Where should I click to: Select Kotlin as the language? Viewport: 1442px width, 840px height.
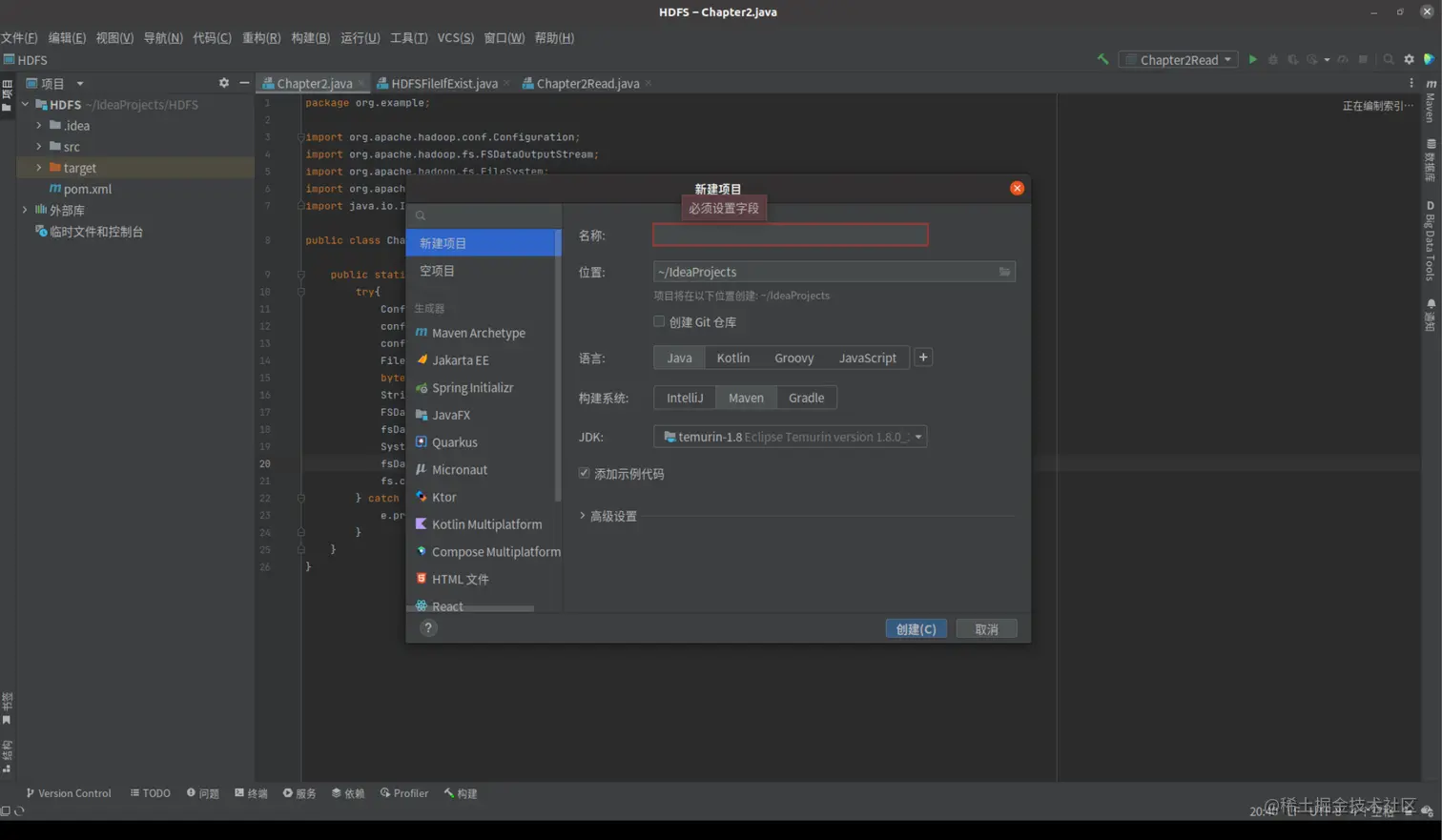coord(732,358)
